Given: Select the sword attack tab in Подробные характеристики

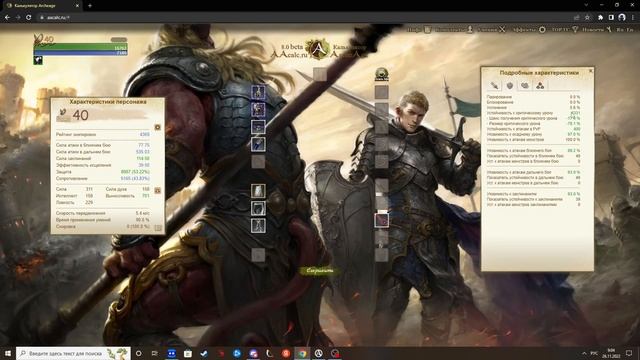Looking at the screenshot, I should (x=494, y=85).
